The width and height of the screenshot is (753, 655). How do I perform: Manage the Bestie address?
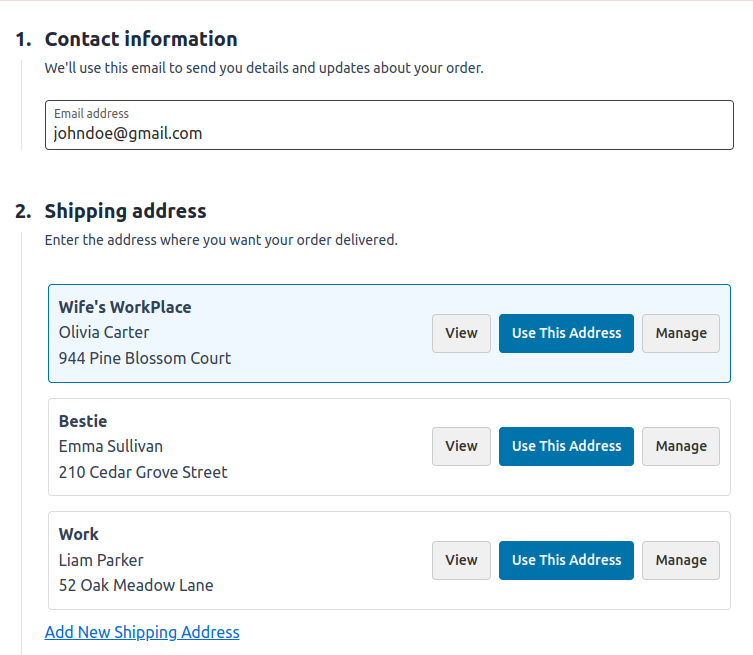(x=681, y=446)
